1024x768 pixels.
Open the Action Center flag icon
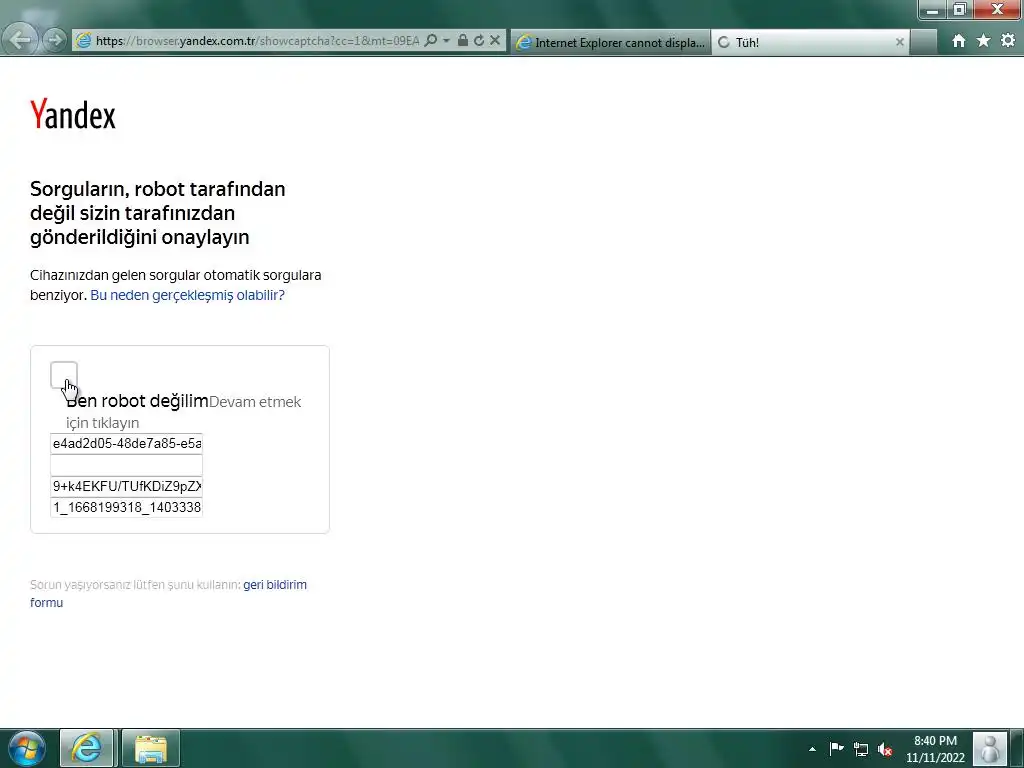click(837, 748)
